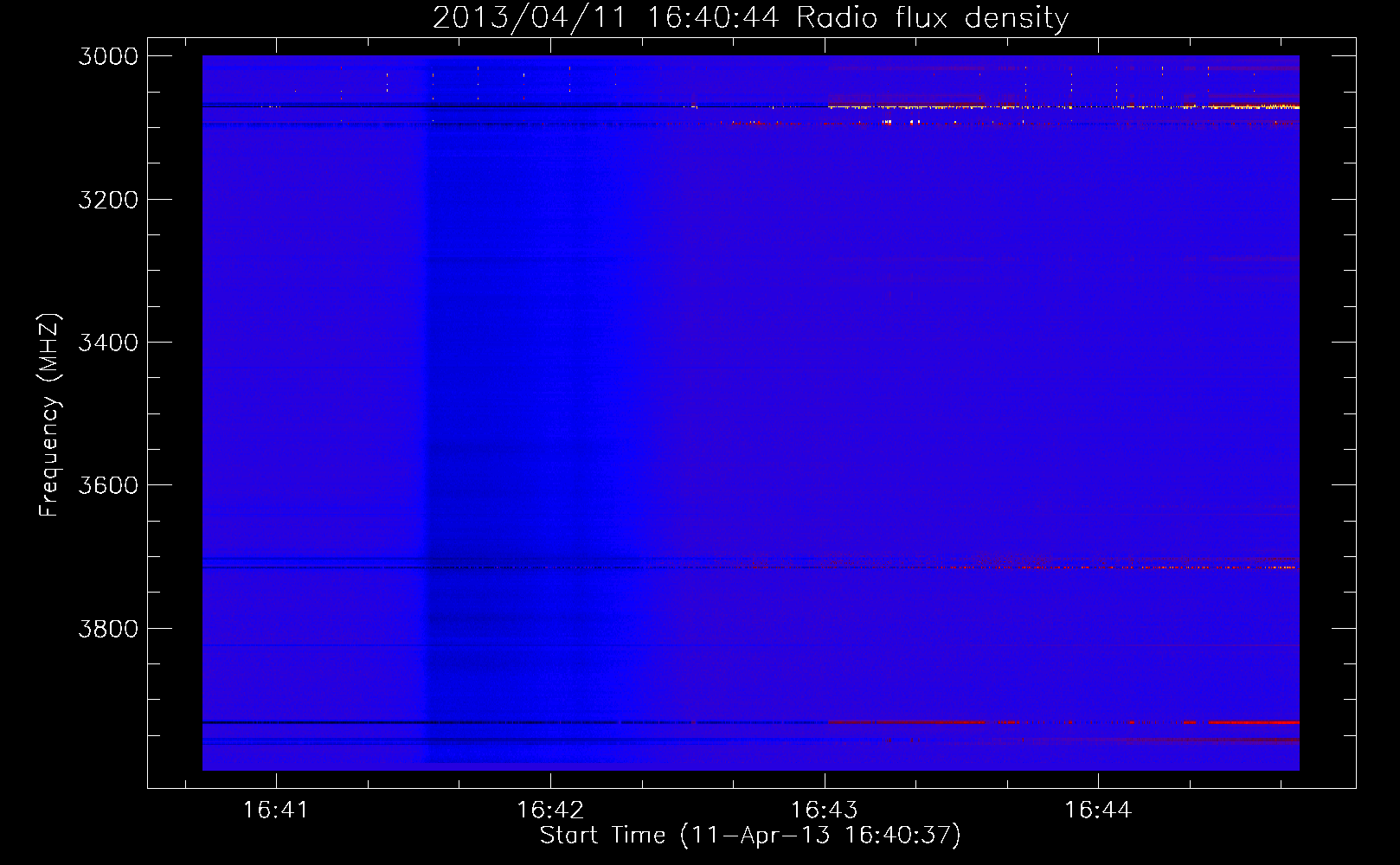Click the 3200 frequency tick label
Screen dimensions: 1400x865
tap(108, 200)
